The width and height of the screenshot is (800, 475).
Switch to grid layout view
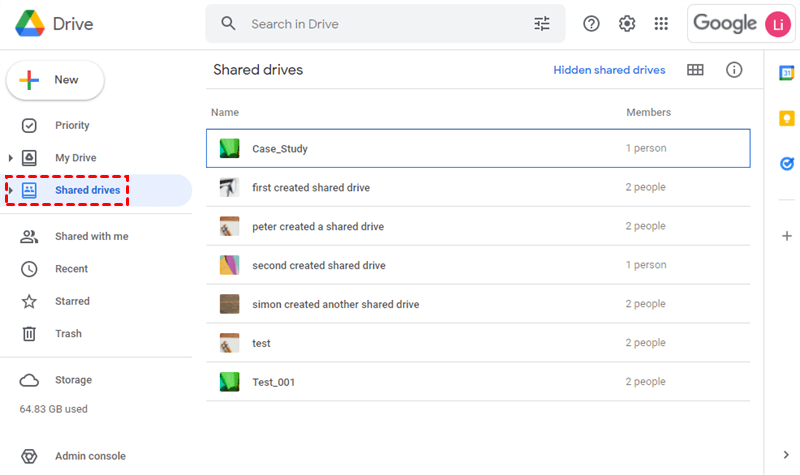(695, 70)
